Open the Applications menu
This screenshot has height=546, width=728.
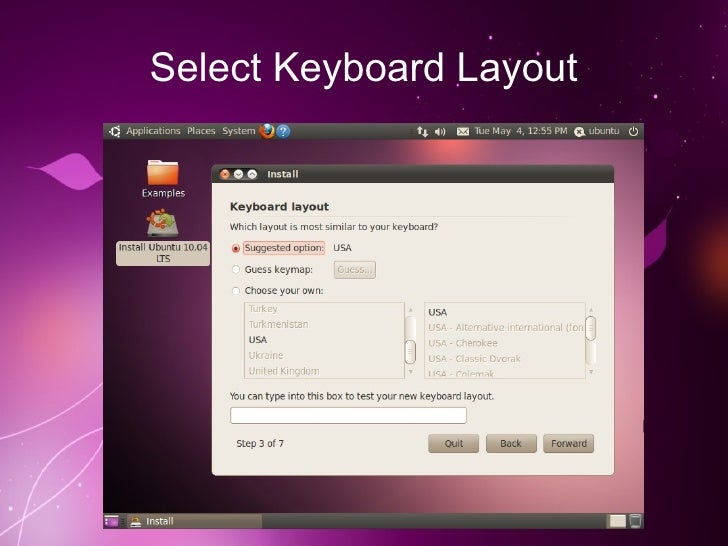pos(153,131)
